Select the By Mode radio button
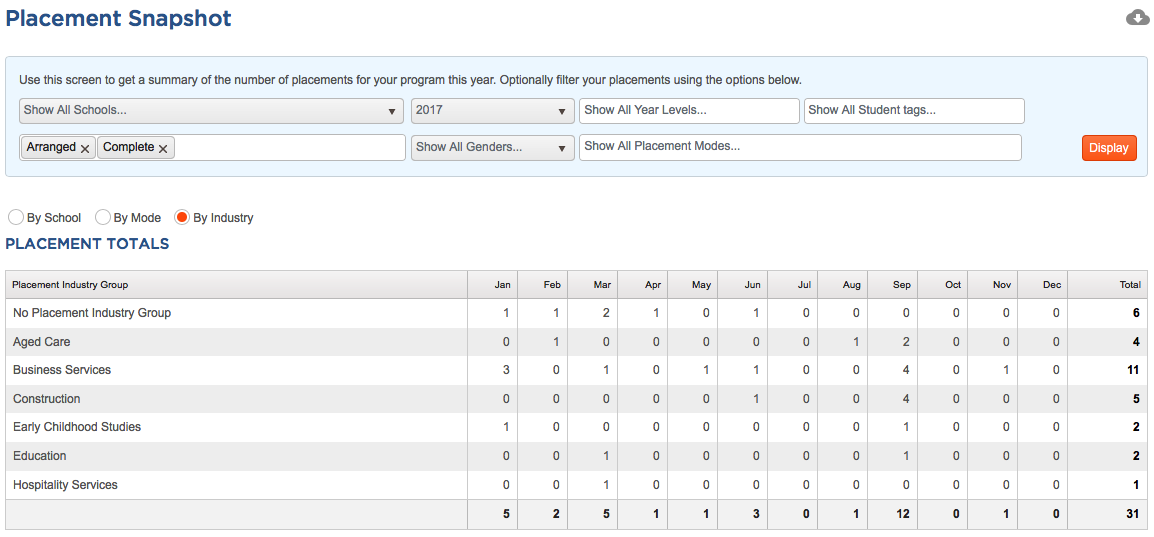This screenshot has width=1154, height=537. pyautogui.click(x=103, y=218)
